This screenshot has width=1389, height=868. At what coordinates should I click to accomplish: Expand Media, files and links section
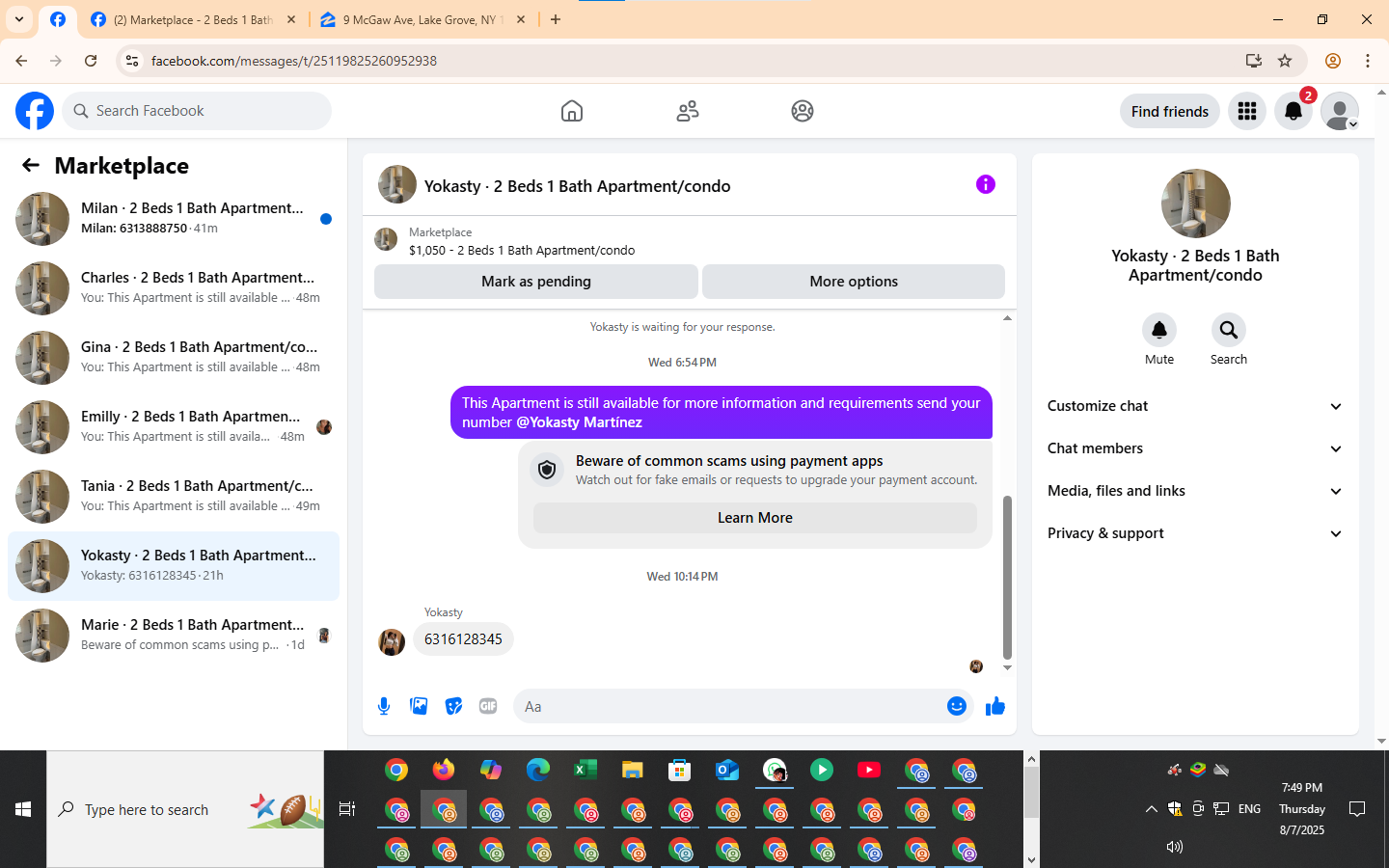click(x=1195, y=491)
